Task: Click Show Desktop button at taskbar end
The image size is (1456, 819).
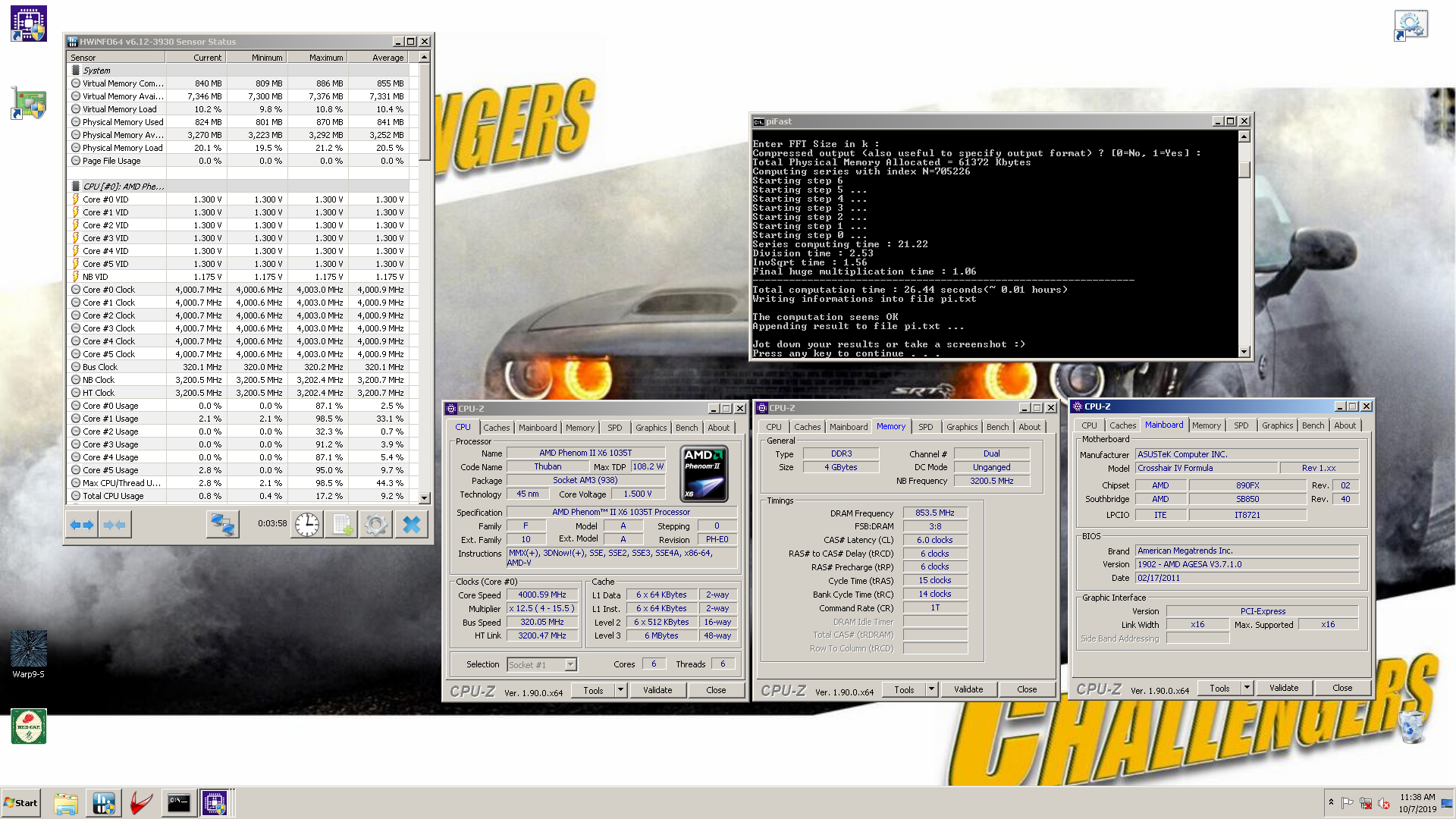Action: pyautogui.click(x=1447, y=803)
